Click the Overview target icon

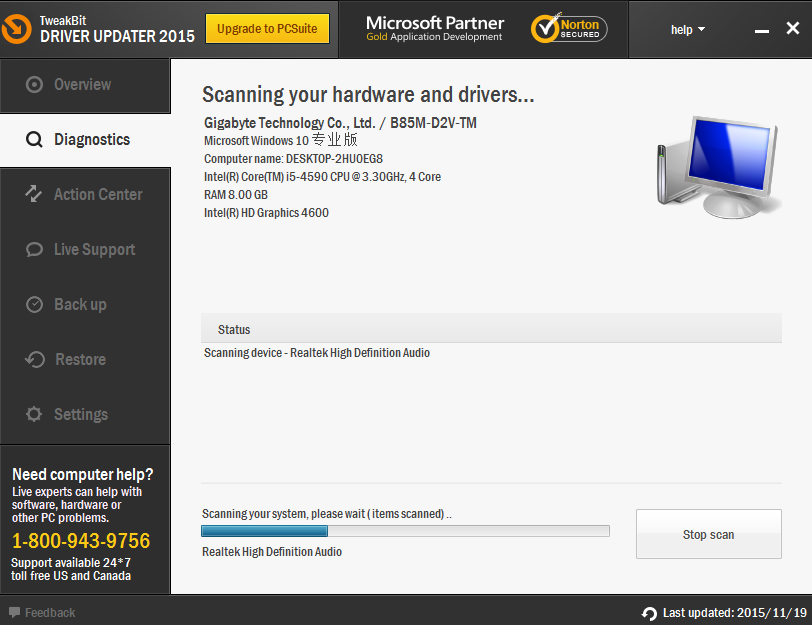34,84
